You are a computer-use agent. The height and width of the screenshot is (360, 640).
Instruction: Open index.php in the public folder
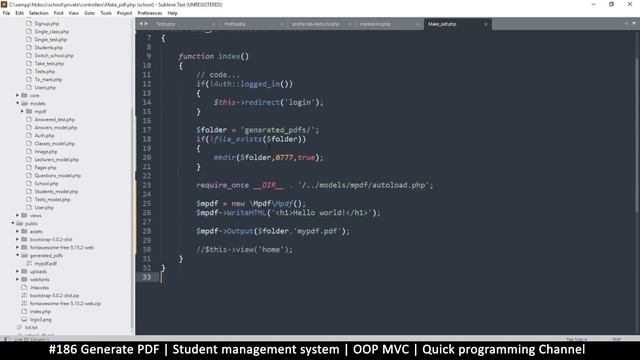(40, 311)
